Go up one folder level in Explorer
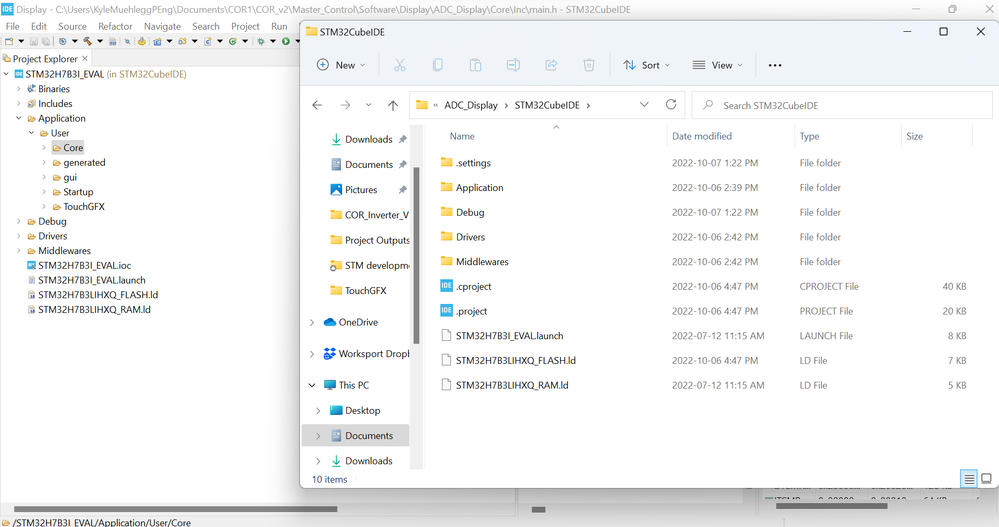The height and width of the screenshot is (527, 999). pos(393,105)
